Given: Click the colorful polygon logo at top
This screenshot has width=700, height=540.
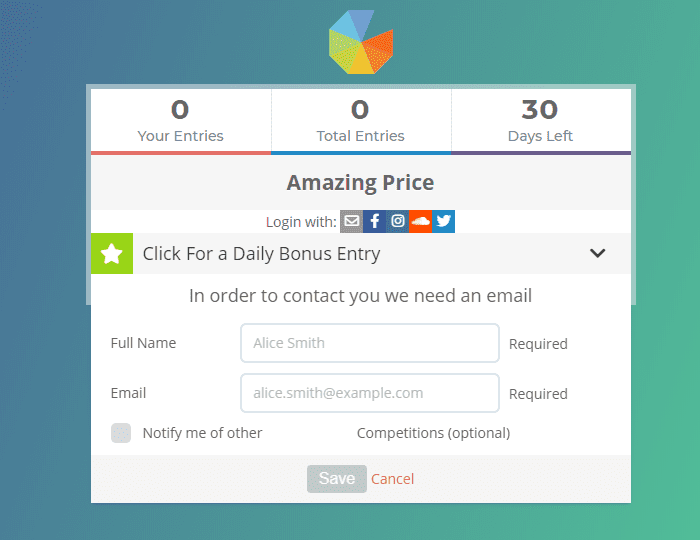Looking at the screenshot, I should point(361,42).
